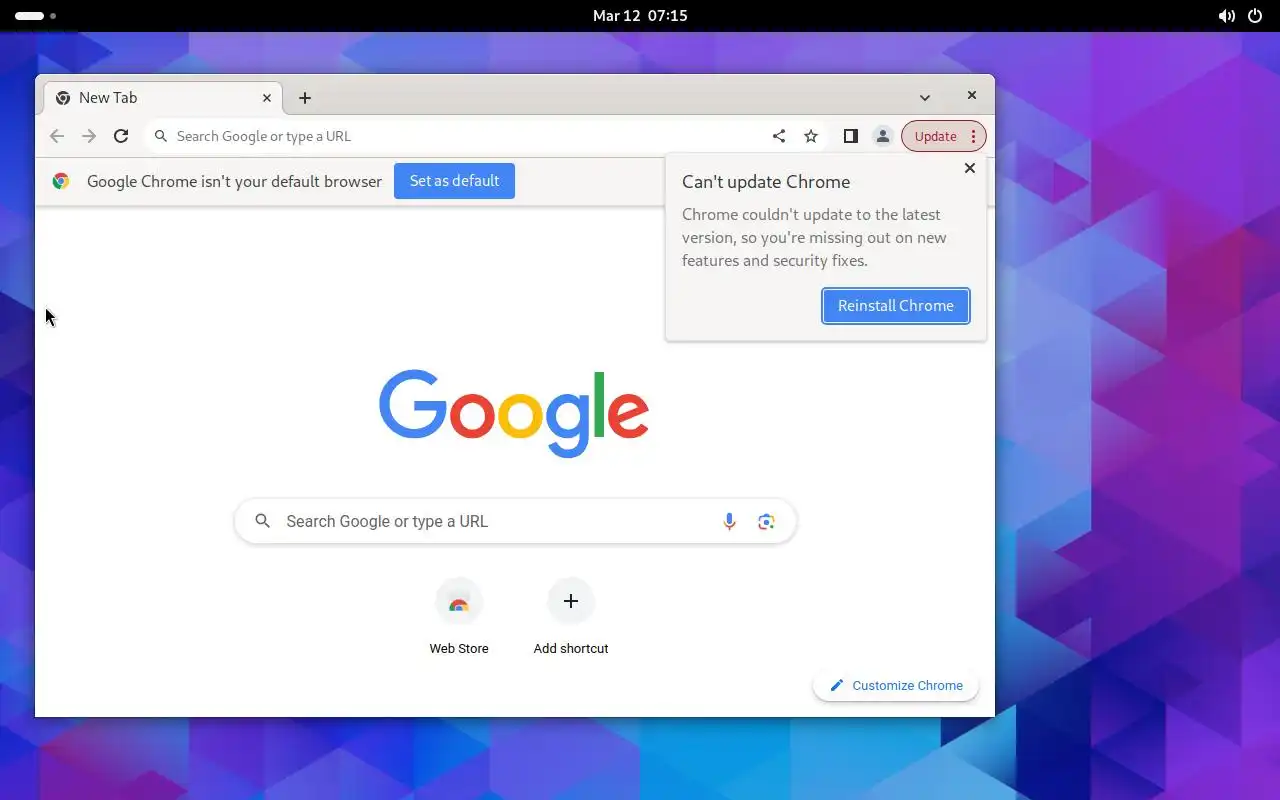Open the side panel icon
Image resolution: width=1280 pixels, height=800 pixels.
[x=850, y=136]
